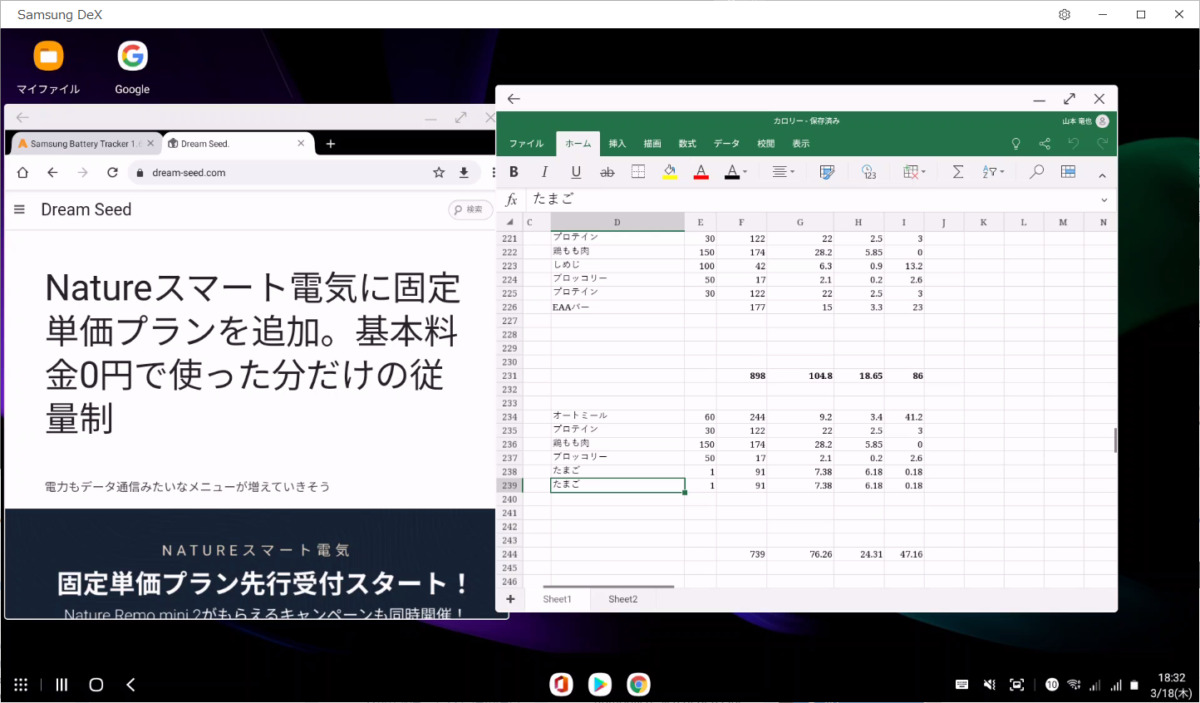Collapse the Excel ribbon
The width and height of the screenshot is (1200, 703).
click(1102, 175)
